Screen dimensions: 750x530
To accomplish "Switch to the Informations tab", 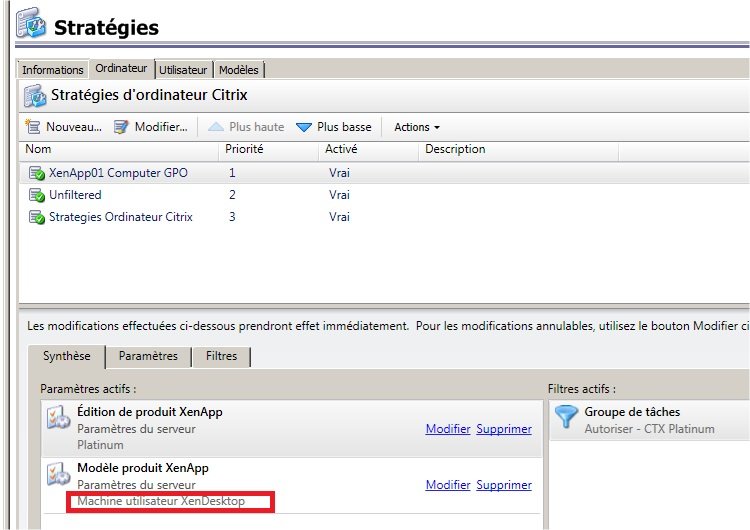I will click(53, 70).
